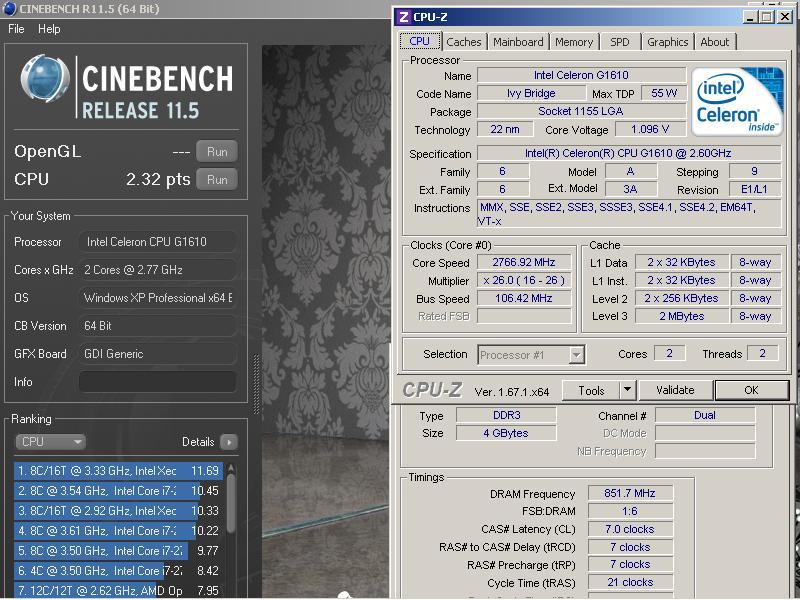The image size is (800, 600).
Task: Click the Cycle Time value 21 clocks
Action: 630,582
